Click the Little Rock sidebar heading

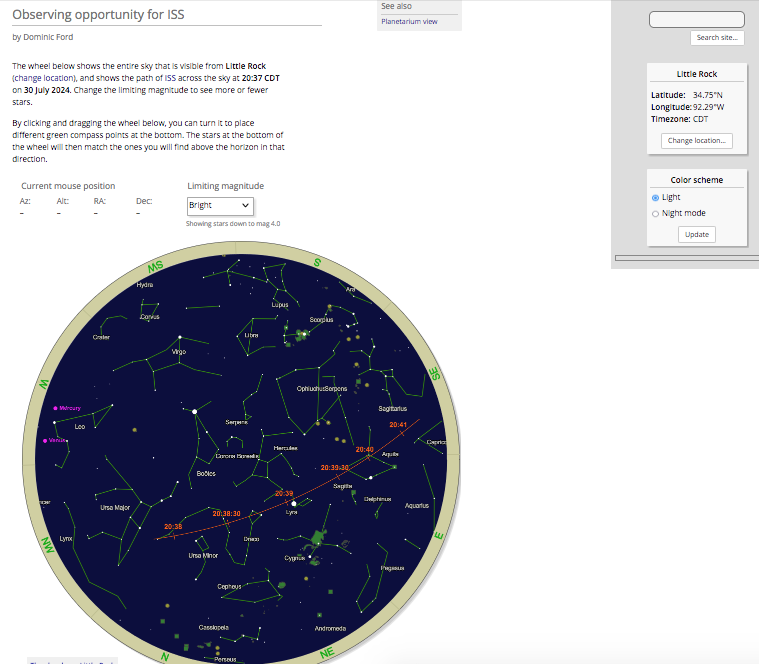click(697, 74)
